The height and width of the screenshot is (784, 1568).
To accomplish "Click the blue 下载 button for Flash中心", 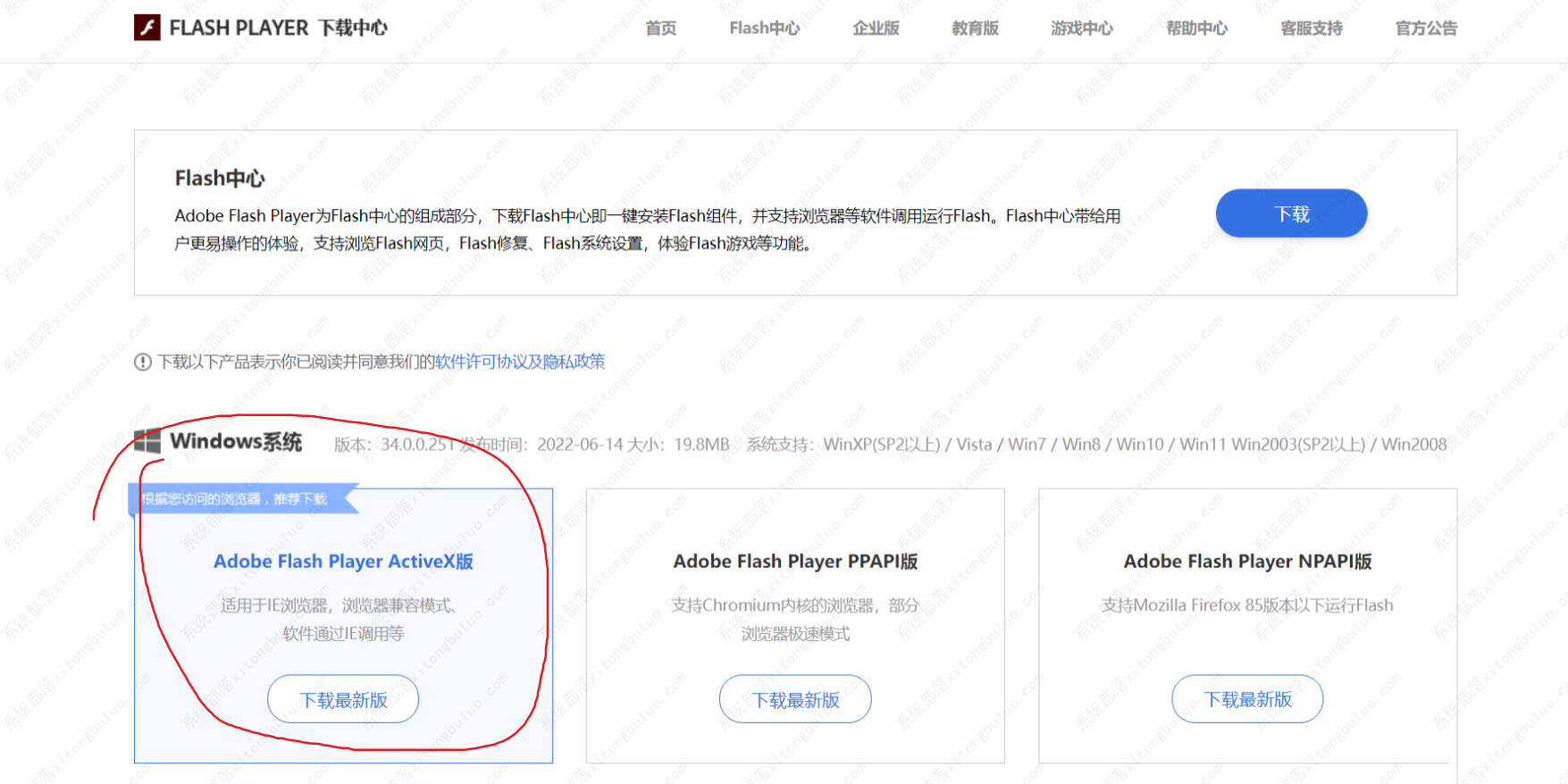I will click(1291, 213).
